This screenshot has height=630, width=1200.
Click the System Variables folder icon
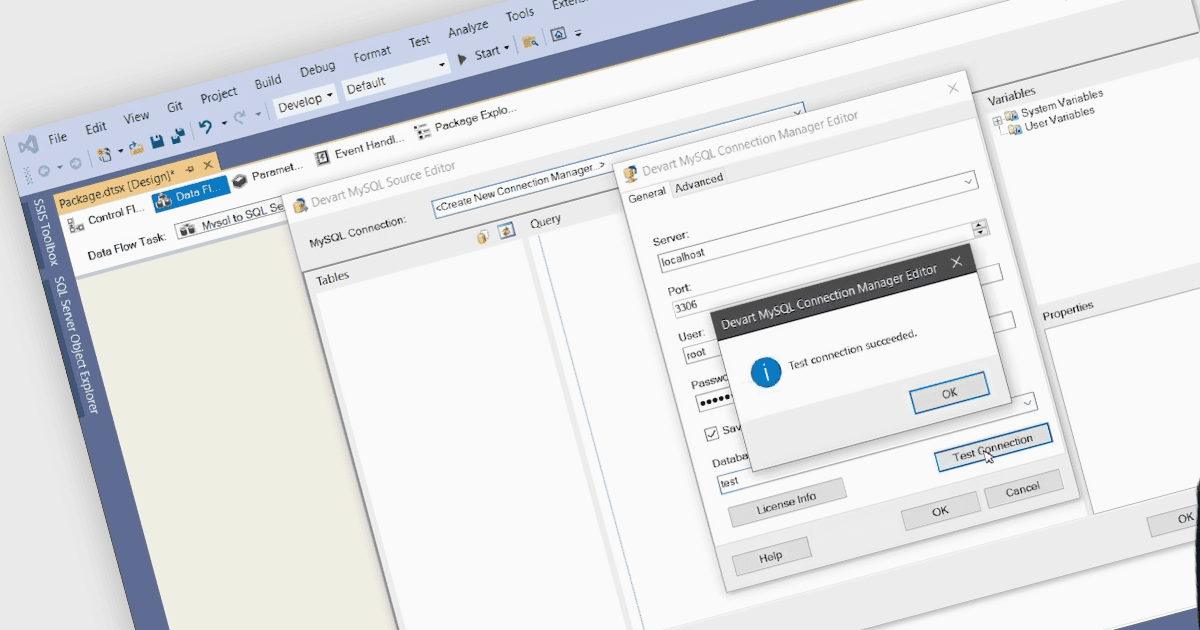click(x=1011, y=116)
